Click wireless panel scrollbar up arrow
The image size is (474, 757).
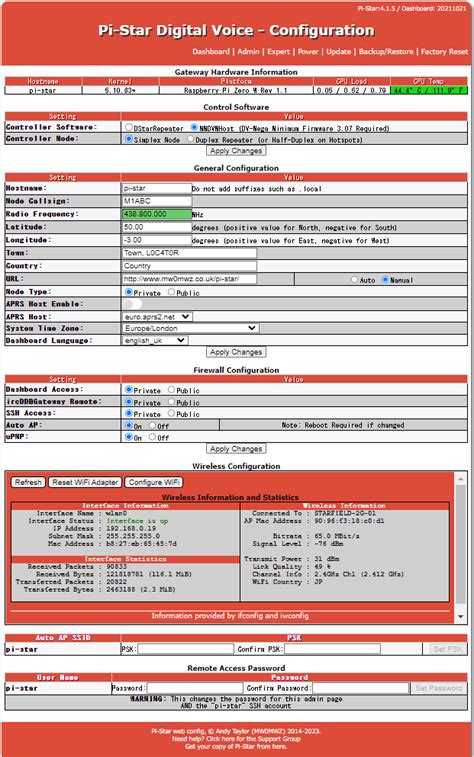(x=460, y=479)
